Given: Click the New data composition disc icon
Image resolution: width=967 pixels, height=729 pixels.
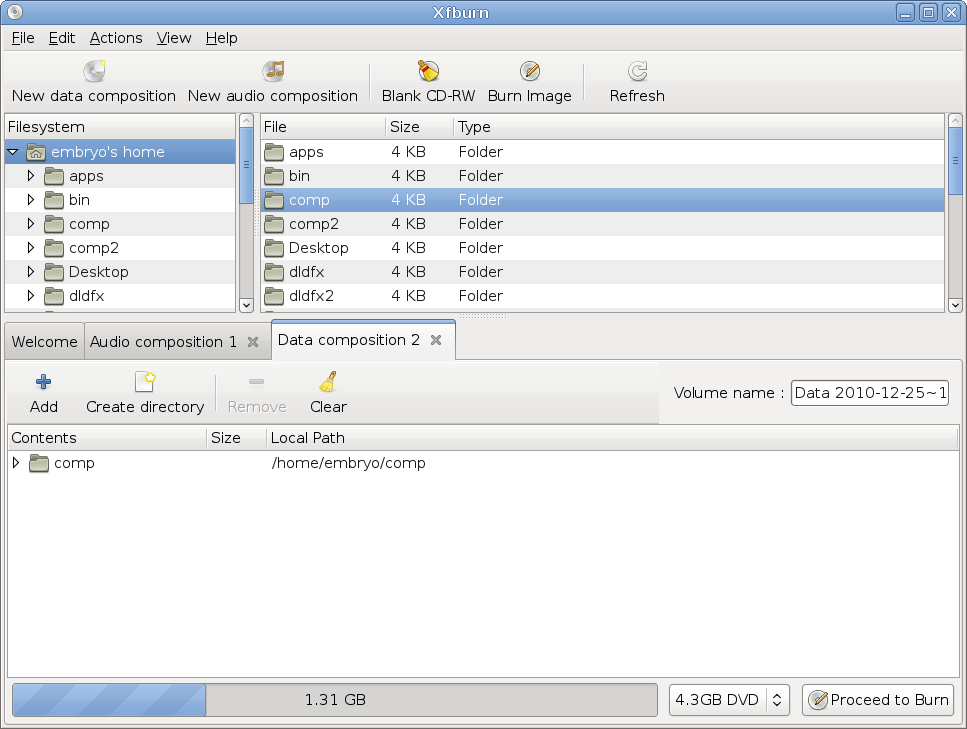Looking at the screenshot, I should 94,72.
